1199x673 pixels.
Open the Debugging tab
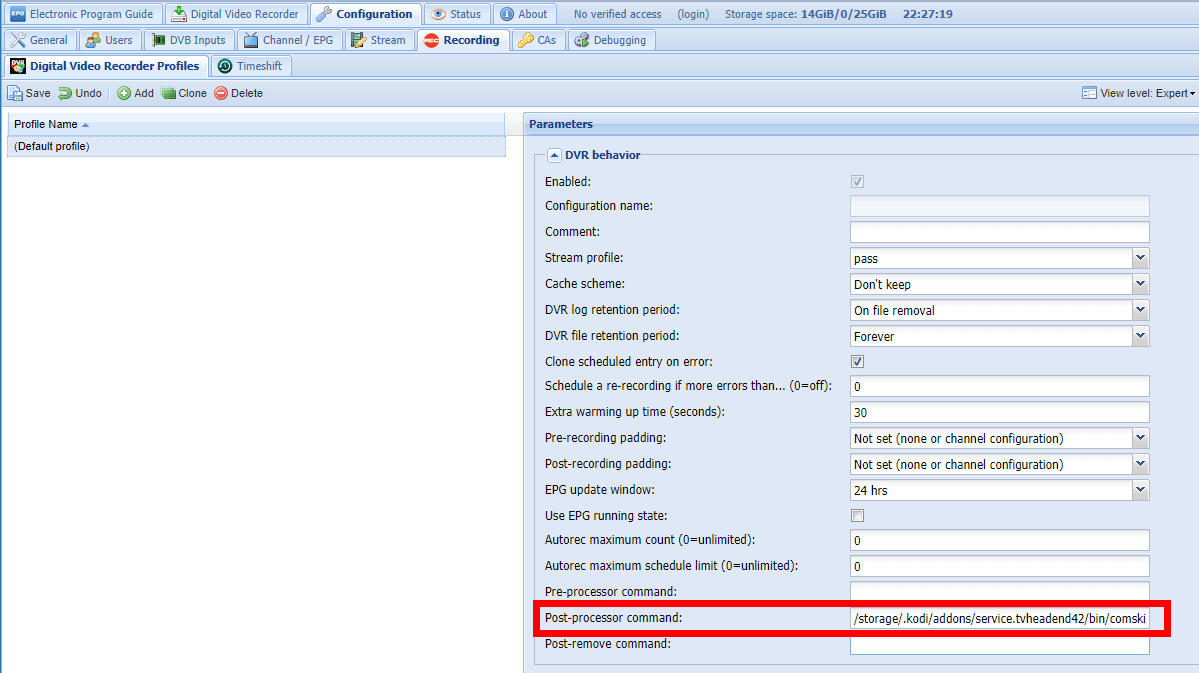click(x=610, y=40)
